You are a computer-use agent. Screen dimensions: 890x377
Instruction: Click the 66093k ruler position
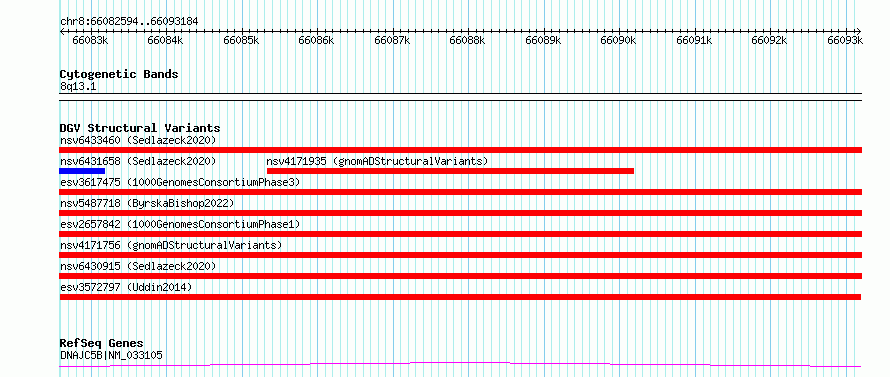point(845,40)
